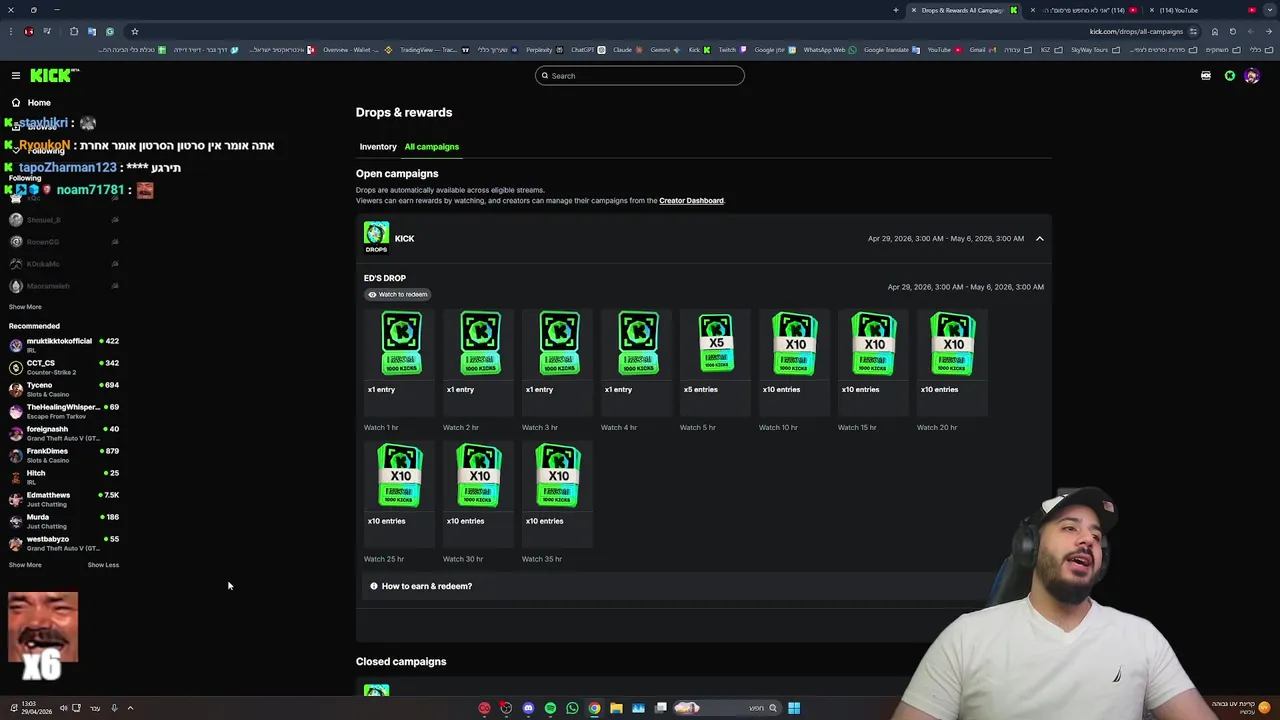The image size is (1280, 720).
Task: Click the Windows Start button
Action: 794,708
